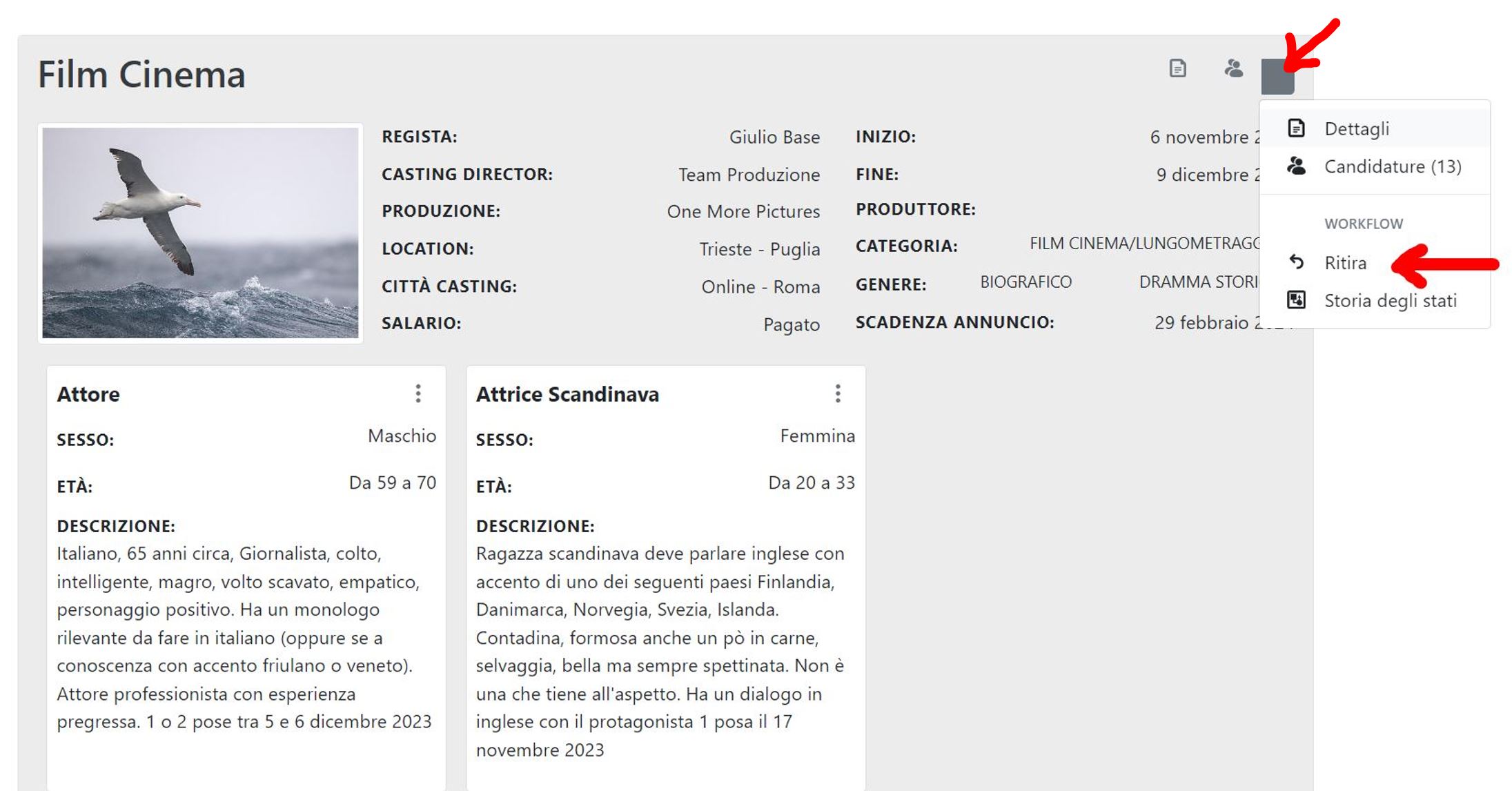Viewport: 1512px width, 791px height.
Task: Click the Candidature people icon in menu
Action: [x=1296, y=166]
